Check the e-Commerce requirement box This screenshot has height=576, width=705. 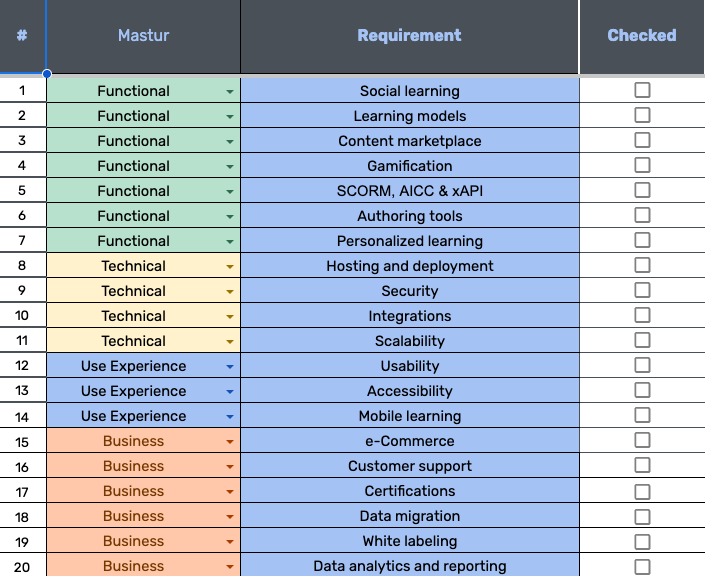point(642,440)
